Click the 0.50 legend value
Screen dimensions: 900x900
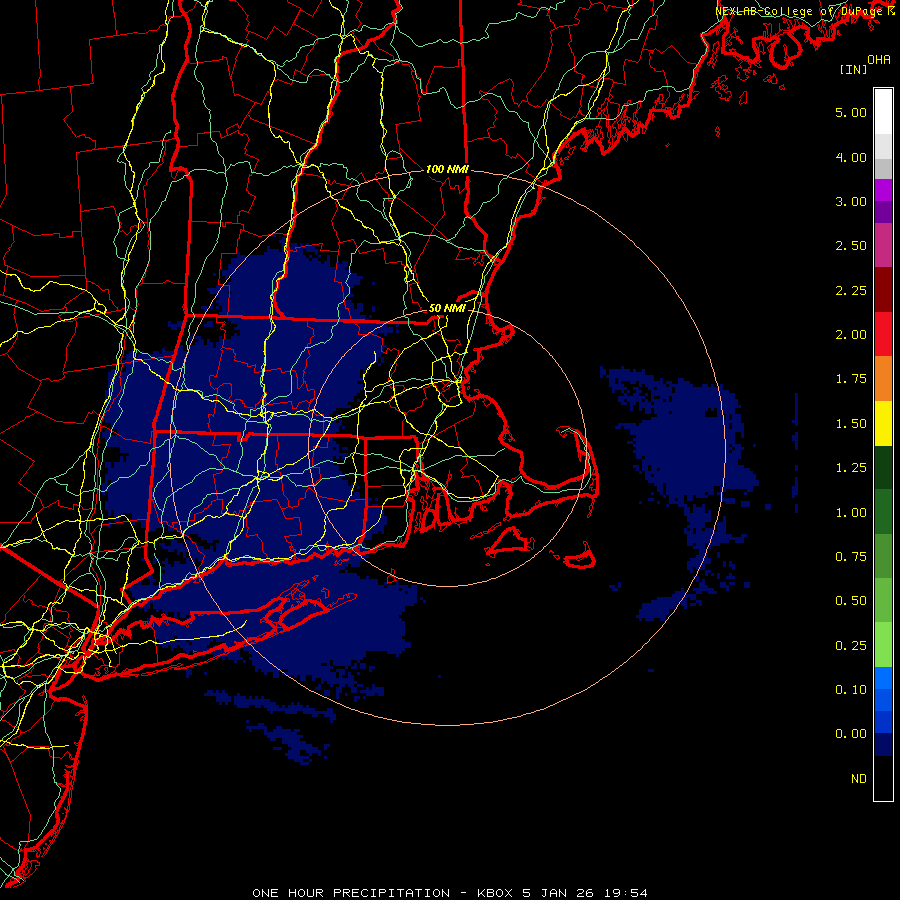tap(851, 601)
